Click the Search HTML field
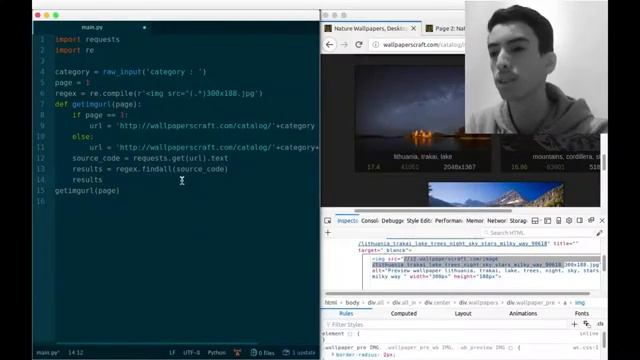The width and height of the screenshot is (640, 360). tap(538, 233)
